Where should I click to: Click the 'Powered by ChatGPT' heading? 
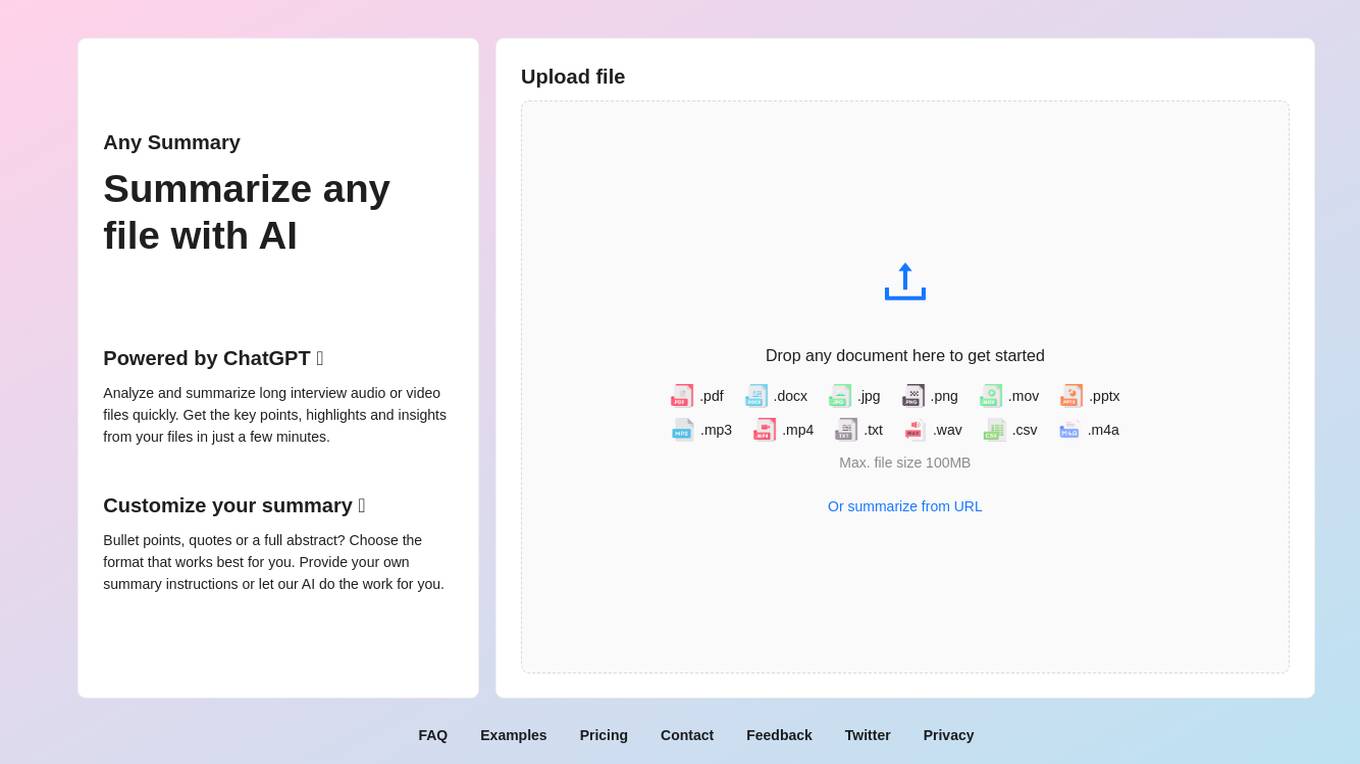[x=213, y=358]
